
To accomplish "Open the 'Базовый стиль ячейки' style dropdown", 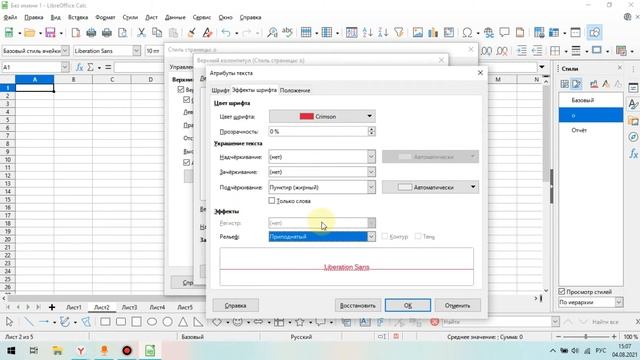I will click(65, 51).
